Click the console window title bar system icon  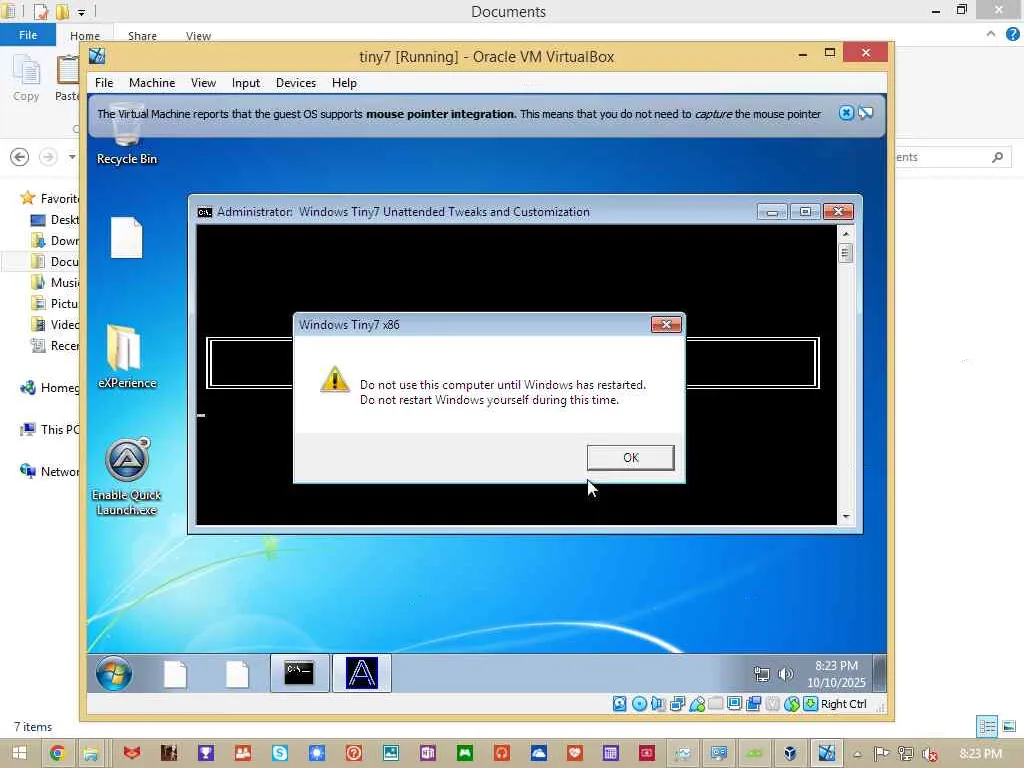205,212
